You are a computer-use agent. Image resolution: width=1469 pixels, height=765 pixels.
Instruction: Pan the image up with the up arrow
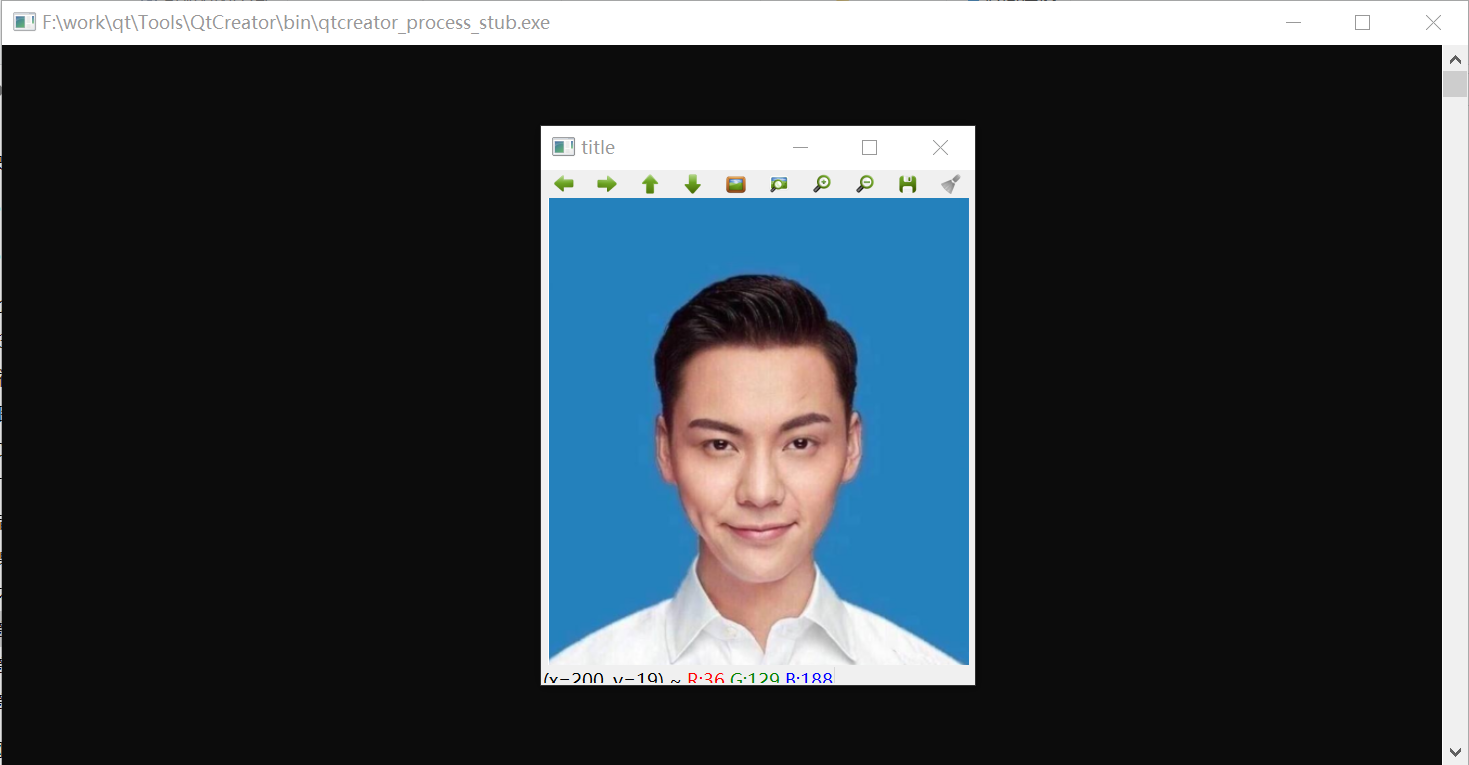pos(650,184)
